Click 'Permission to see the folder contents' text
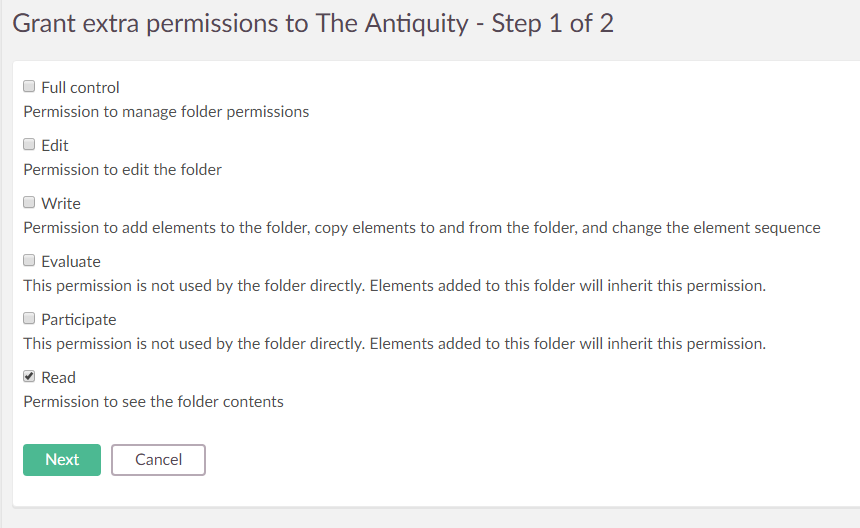This screenshot has width=860, height=528. pos(154,402)
